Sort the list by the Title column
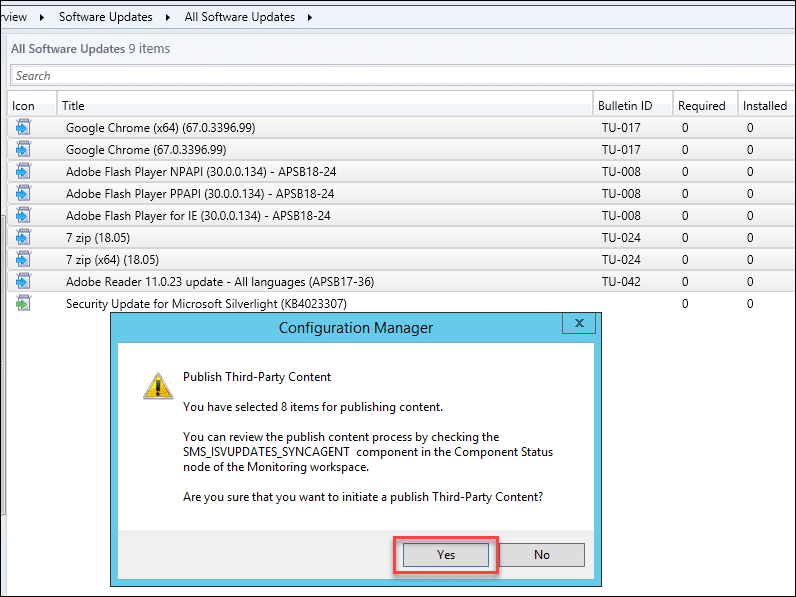The height and width of the screenshot is (597, 796). point(325,106)
